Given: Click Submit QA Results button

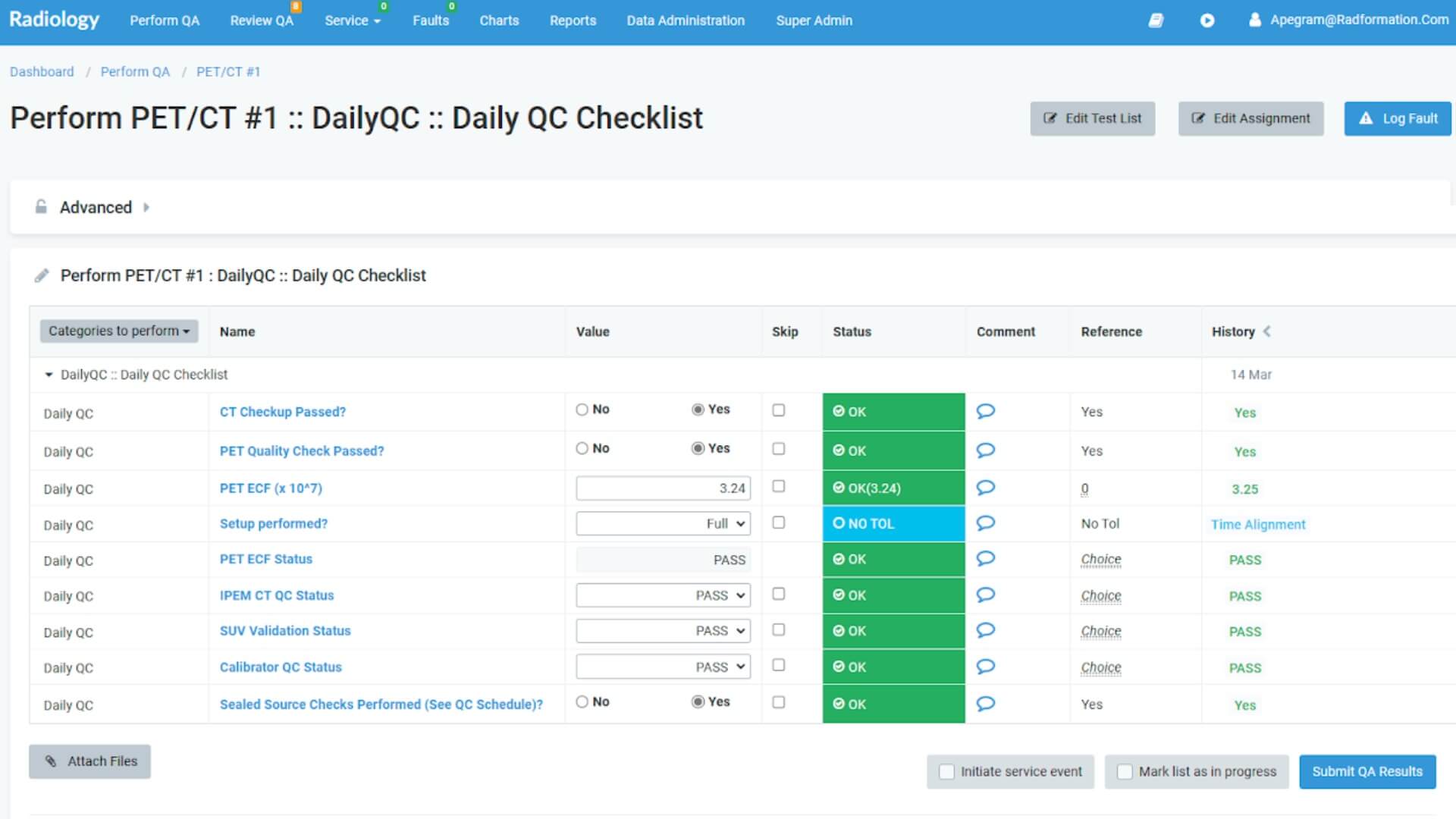Looking at the screenshot, I should (x=1367, y=772).
